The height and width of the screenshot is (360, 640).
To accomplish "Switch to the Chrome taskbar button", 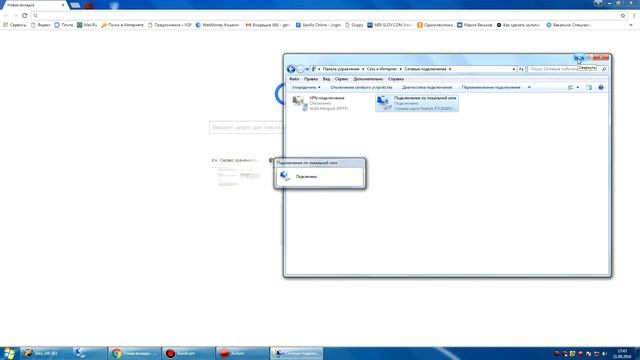I will click(134, 353).
